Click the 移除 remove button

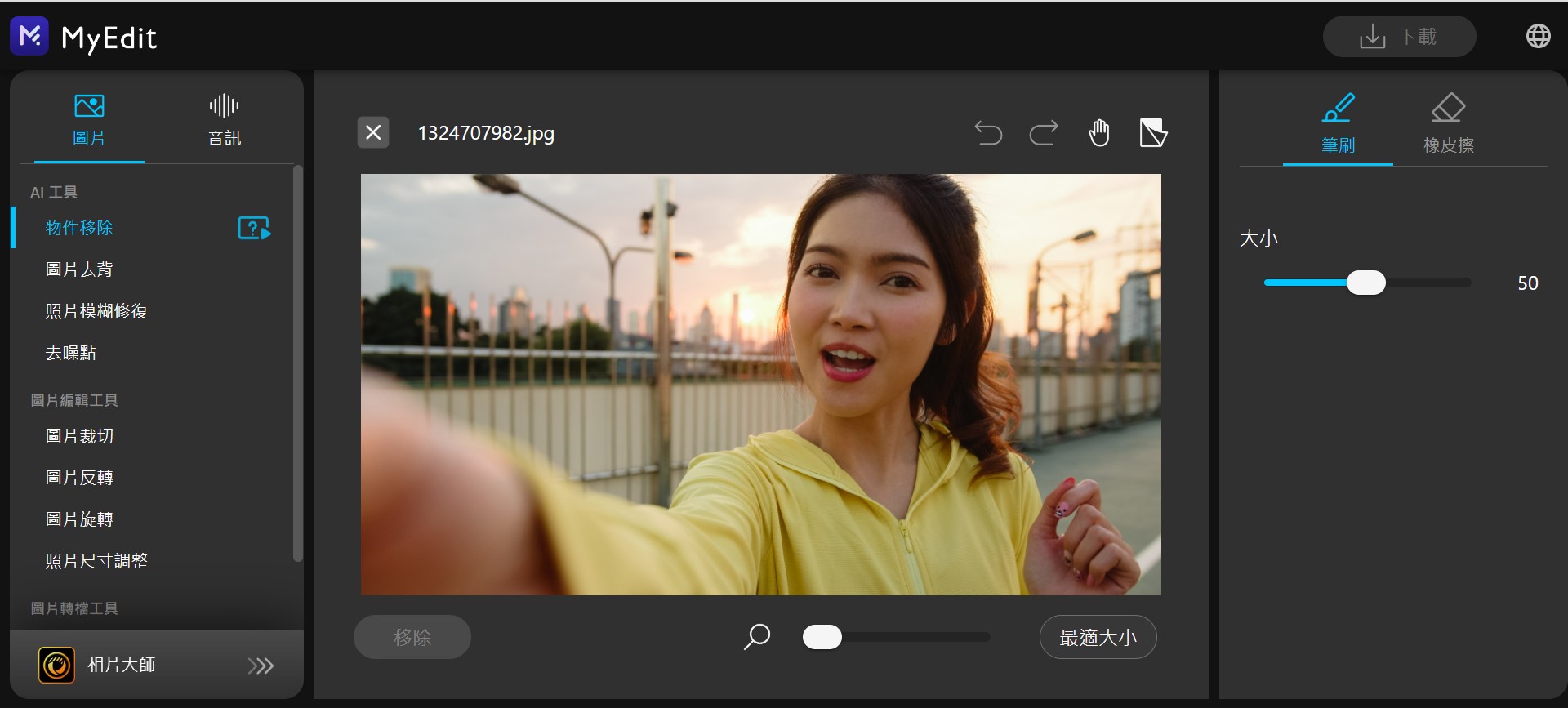(412, 637)
